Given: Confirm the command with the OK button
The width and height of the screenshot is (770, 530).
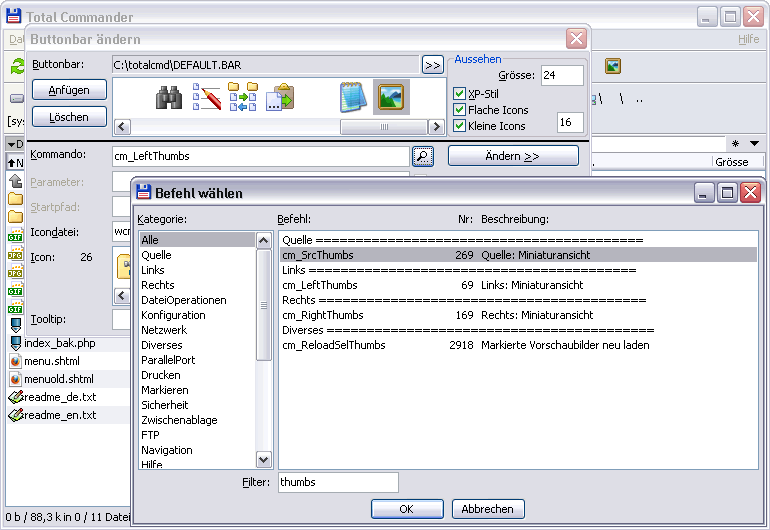Looking at the screenshot, I should (x=407, y=509).
